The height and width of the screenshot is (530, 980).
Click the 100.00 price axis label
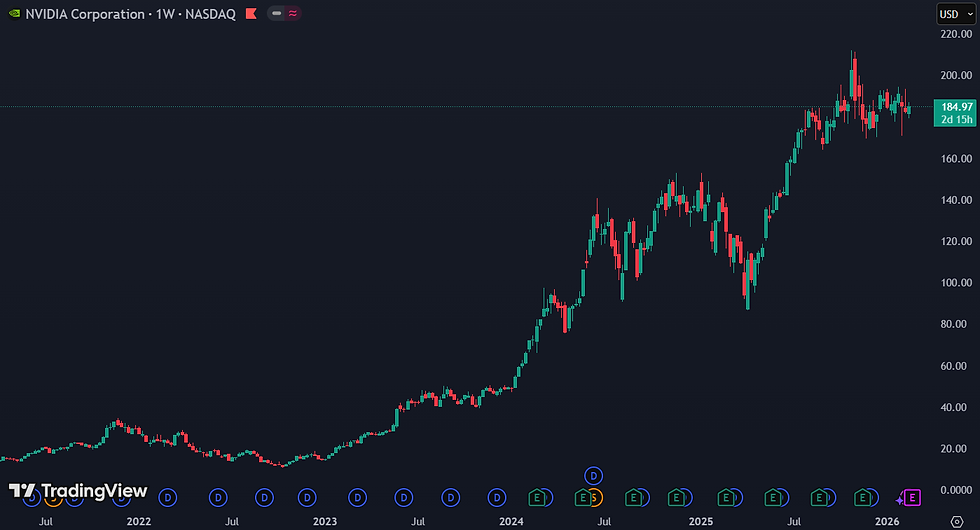click(x=956, y=282)
